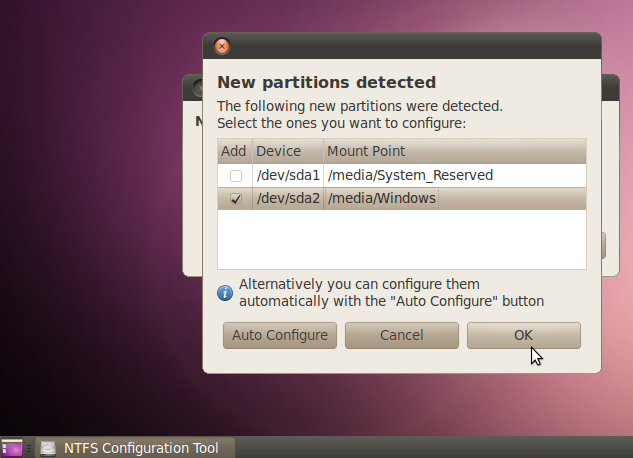Confirm with the OK button
The height and width of the screenshot is (458, 633).
523,335
